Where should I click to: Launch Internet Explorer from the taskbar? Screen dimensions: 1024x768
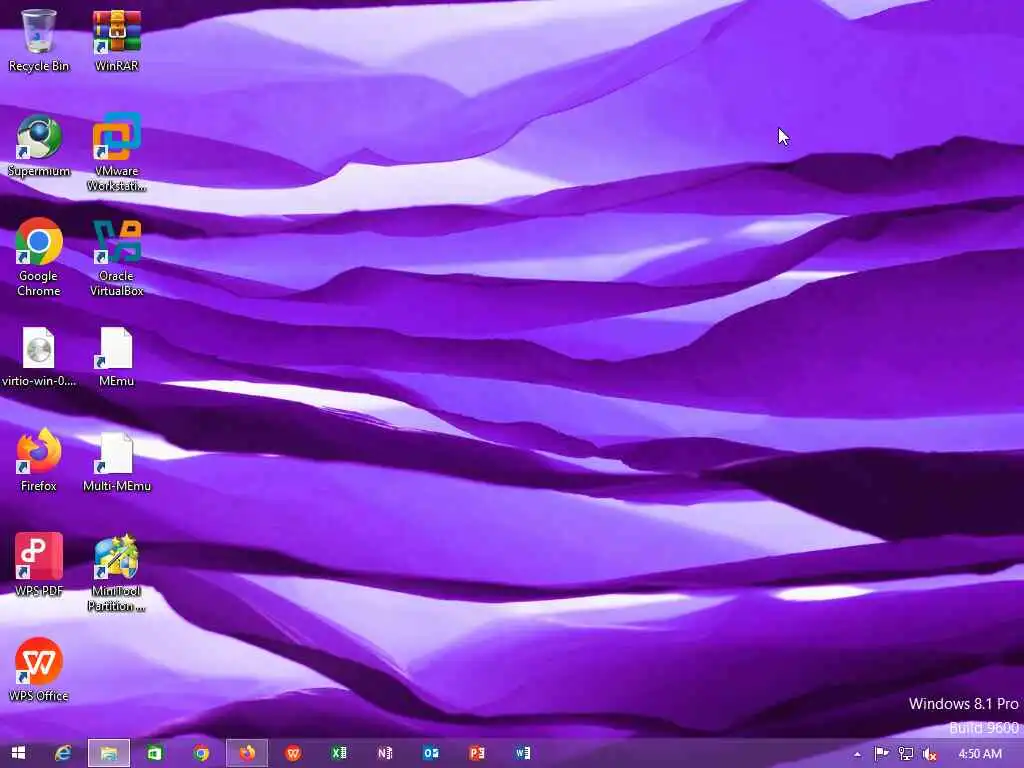[x=63, y=753]
